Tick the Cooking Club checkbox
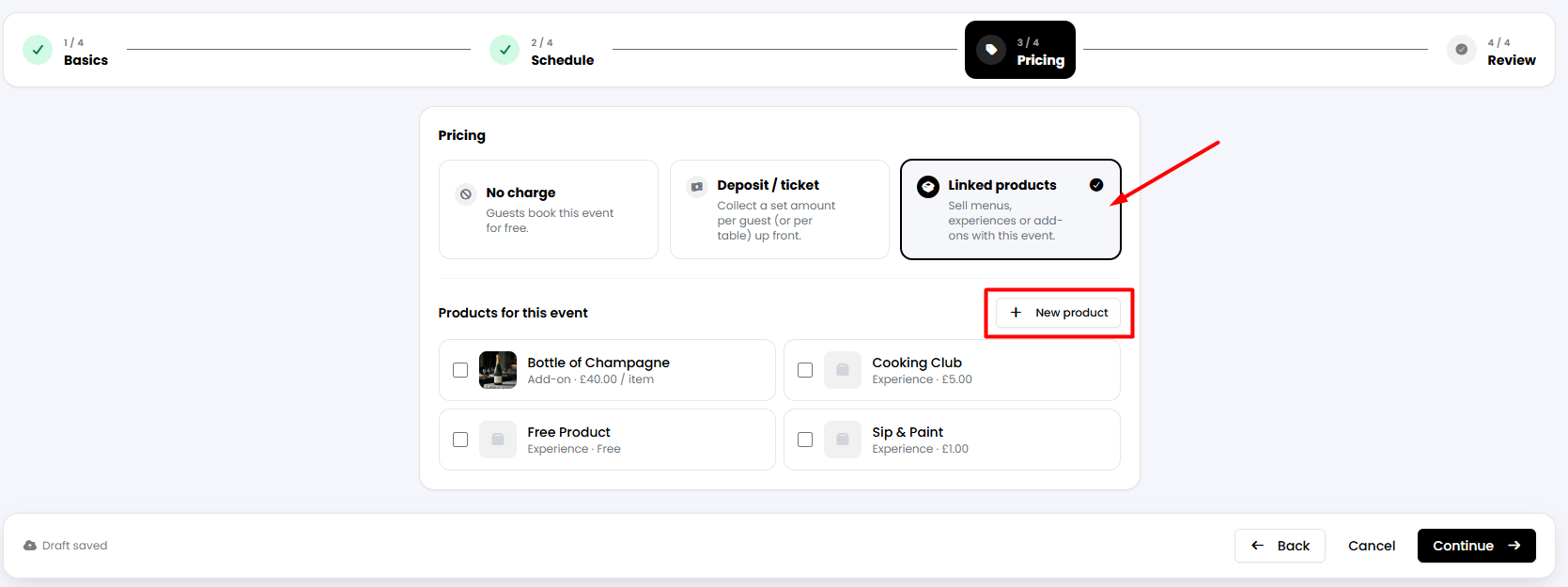The image size is (1568, 587). (x=805, y=370)
